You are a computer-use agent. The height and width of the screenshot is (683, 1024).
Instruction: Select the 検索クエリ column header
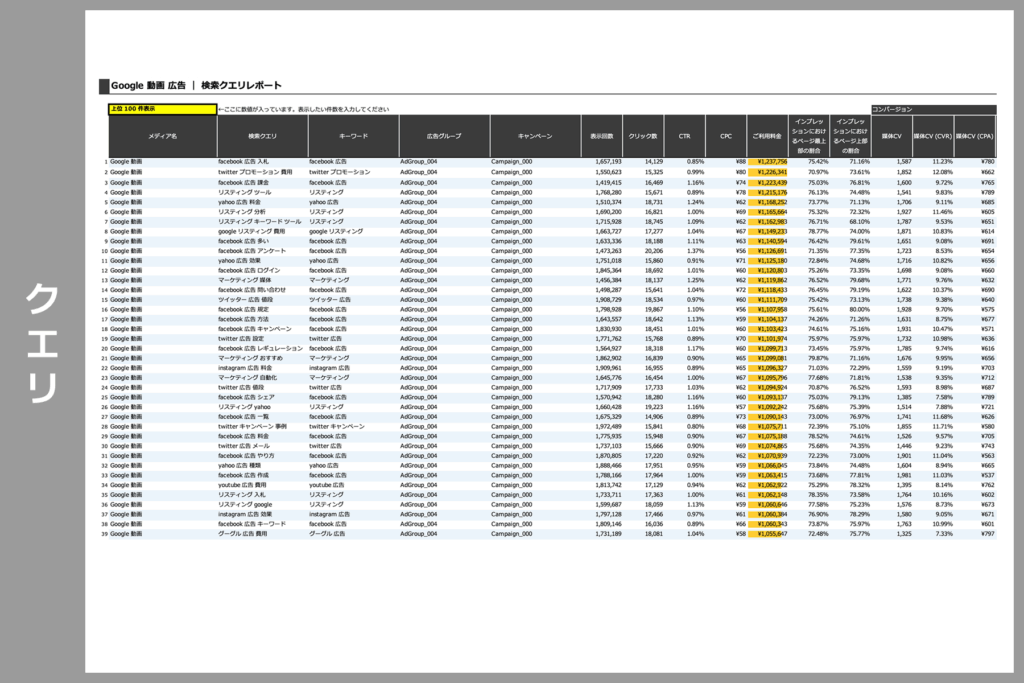(x=262, y=135)
